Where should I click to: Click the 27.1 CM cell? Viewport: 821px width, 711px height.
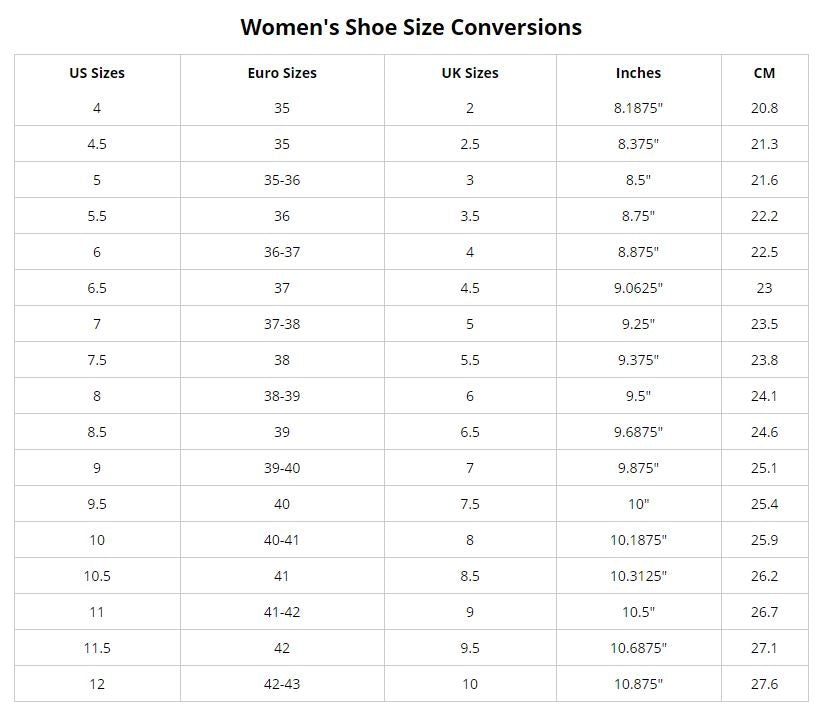tap(764, 648)
